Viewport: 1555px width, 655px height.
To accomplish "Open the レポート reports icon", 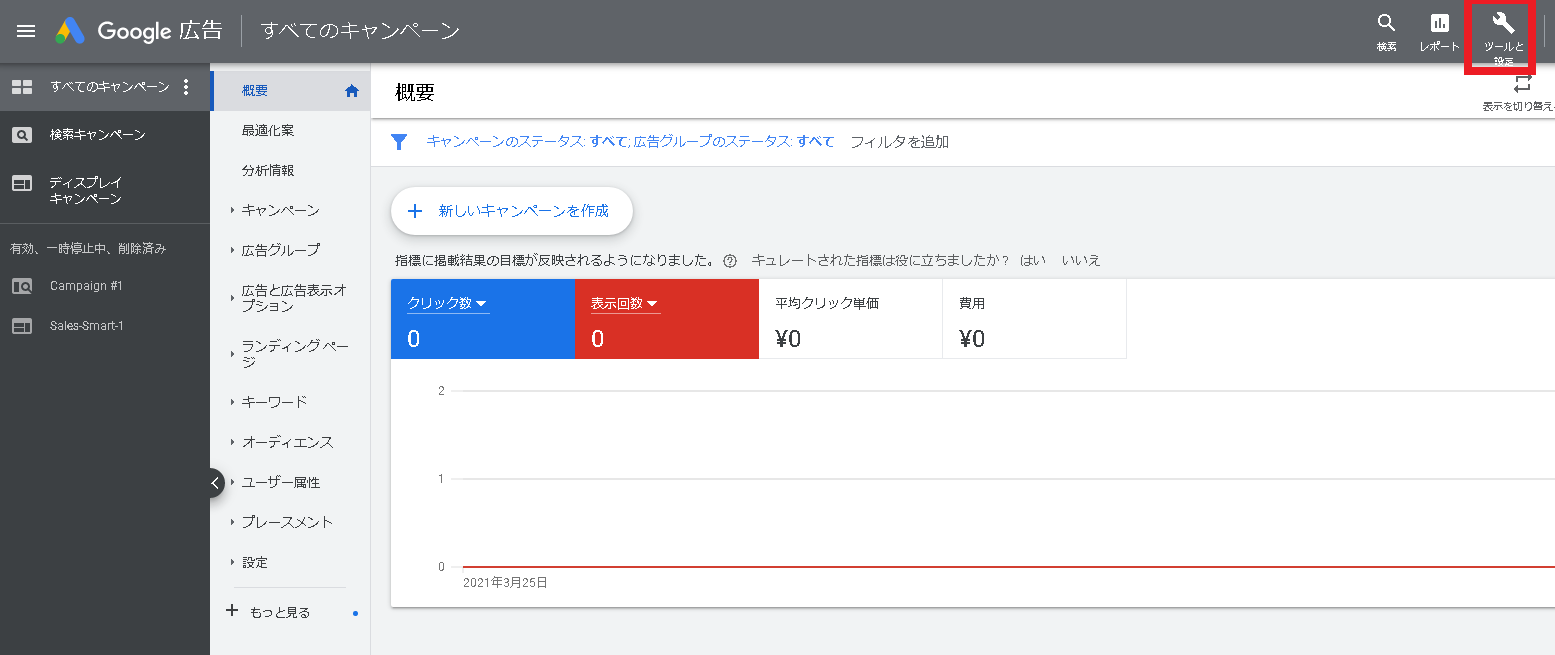I will tap(1439, 33).
